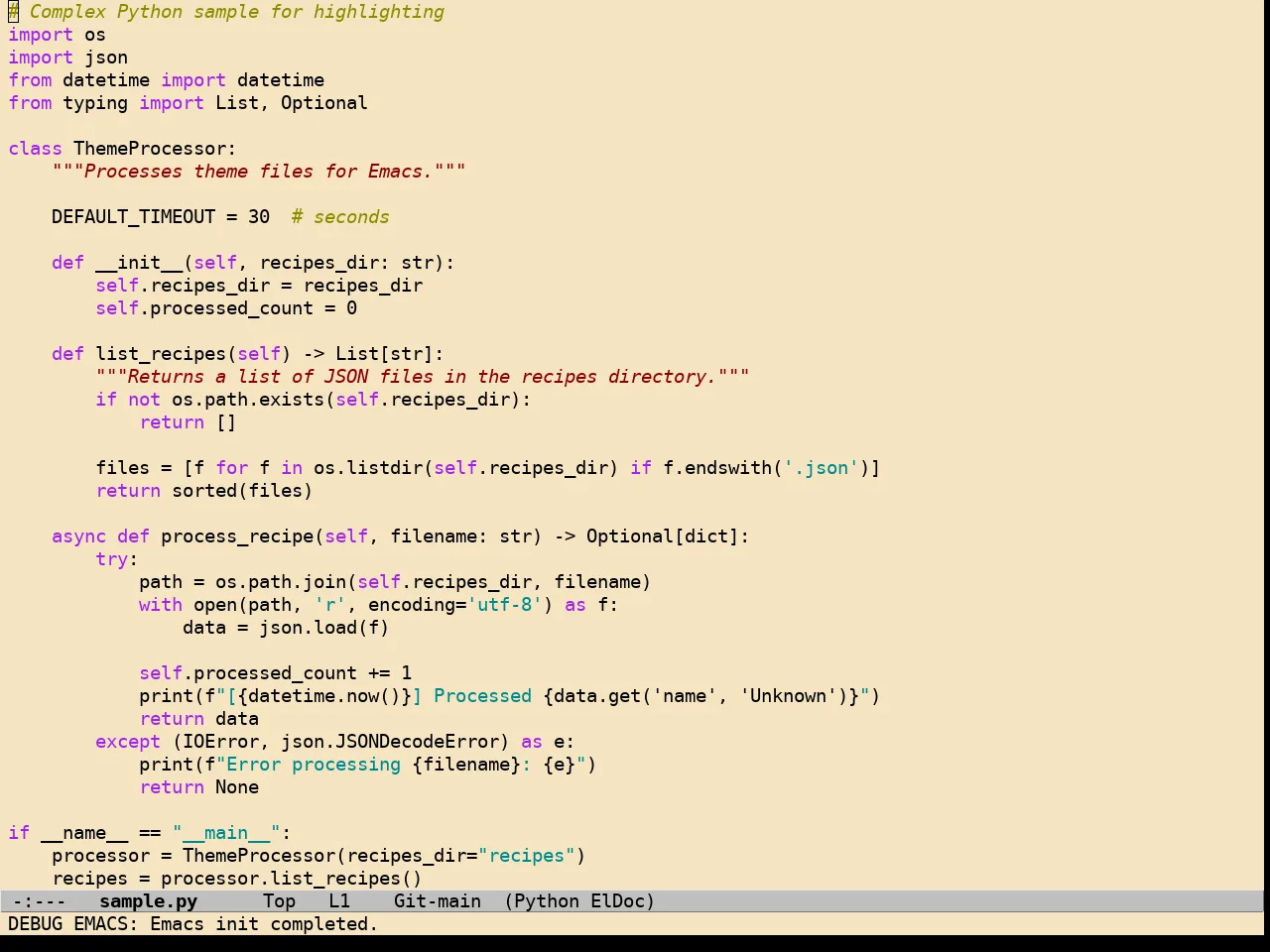Click 'os.path.exists' in the if statement
The height and width of the screenshot is (952, 1270).
click(248, 400)
